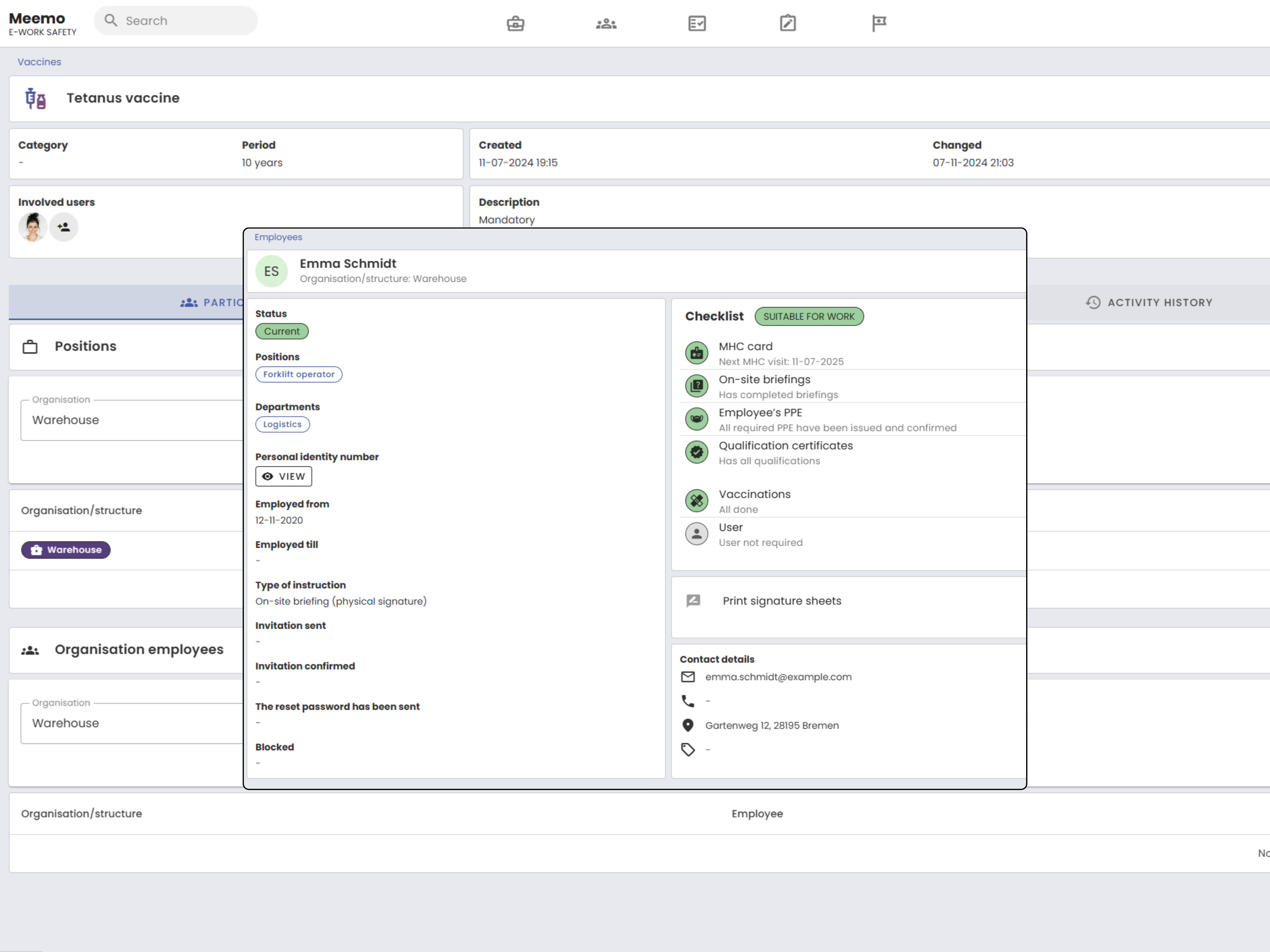Click the add involved user icon
Screen dimensions: 1270x952
click(64, 227)
